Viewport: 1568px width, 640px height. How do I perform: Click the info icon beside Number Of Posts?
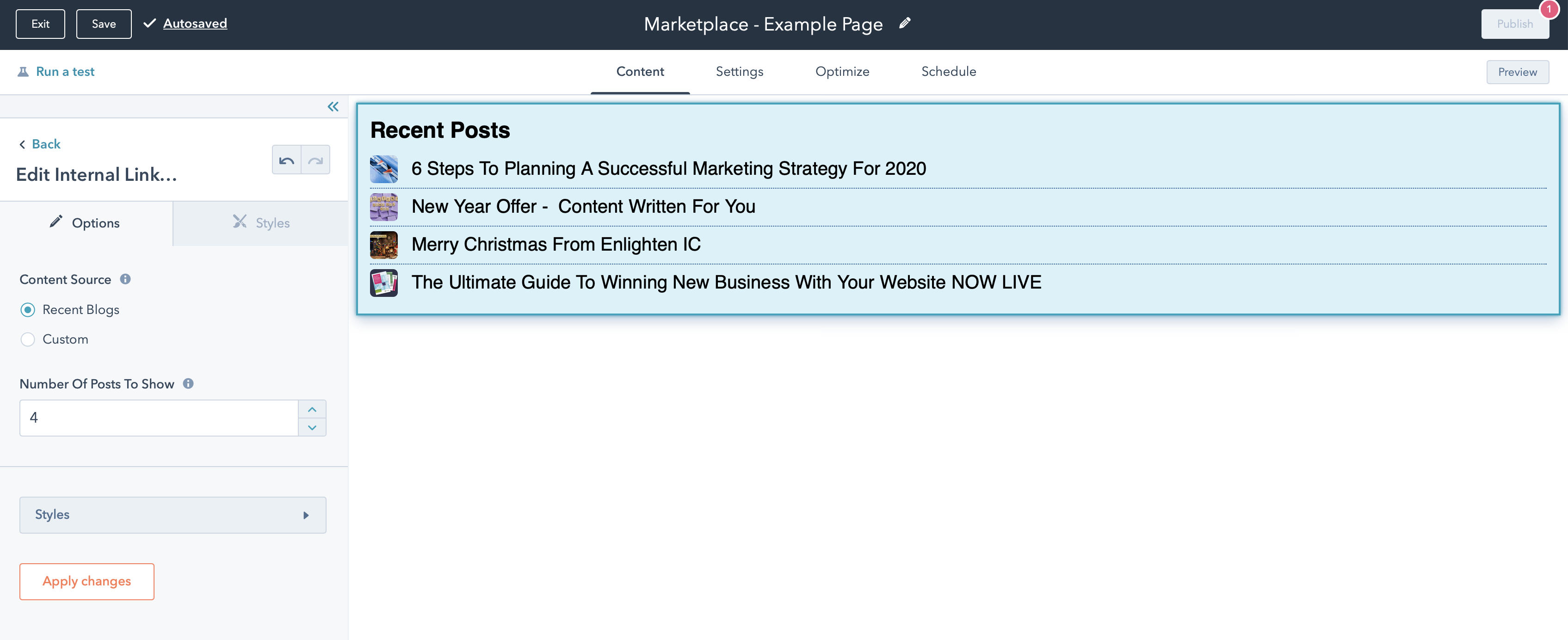189,383
